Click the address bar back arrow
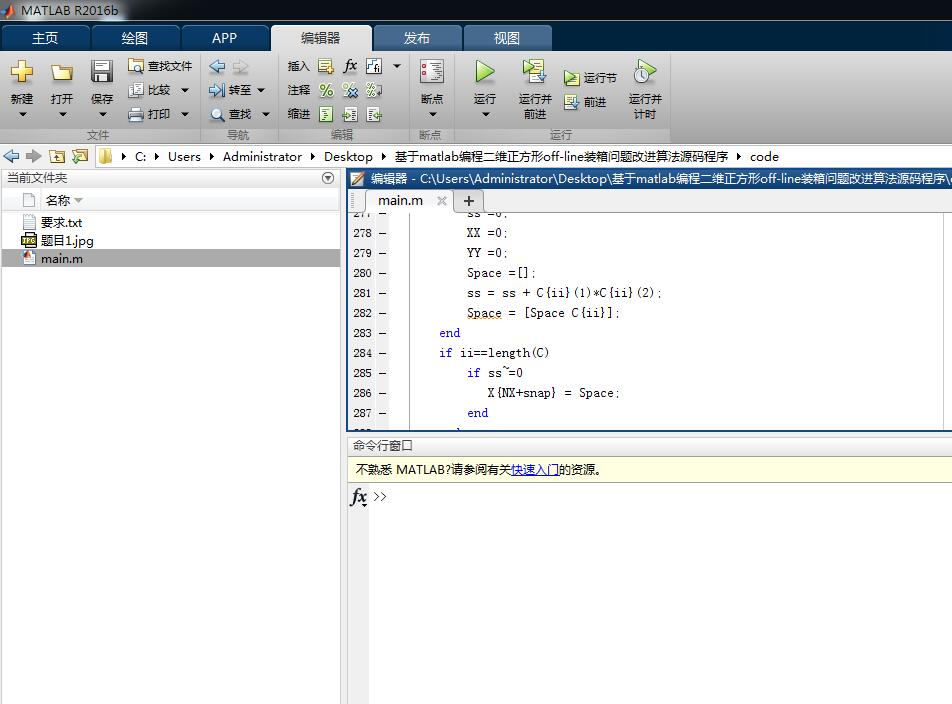This screenshot has height=704, width=952. coord(12,157)
